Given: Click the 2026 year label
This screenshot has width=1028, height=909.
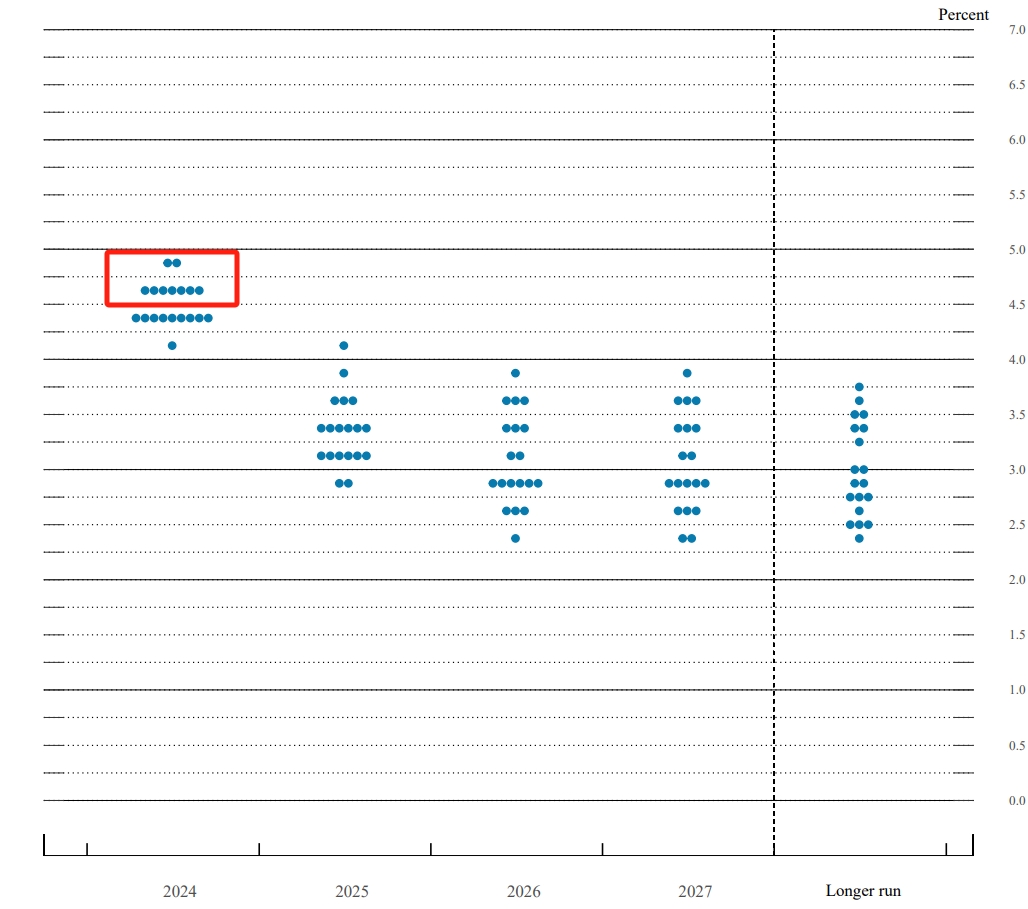Looking at the screenshot, I should [x=523, y=891].
